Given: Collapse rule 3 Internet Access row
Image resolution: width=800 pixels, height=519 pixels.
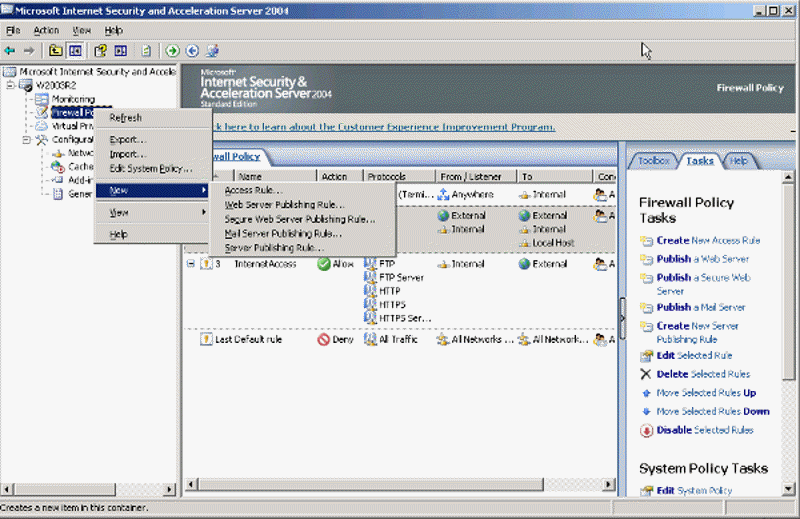Looking at the screenshot, I should (x=191, y=264).
